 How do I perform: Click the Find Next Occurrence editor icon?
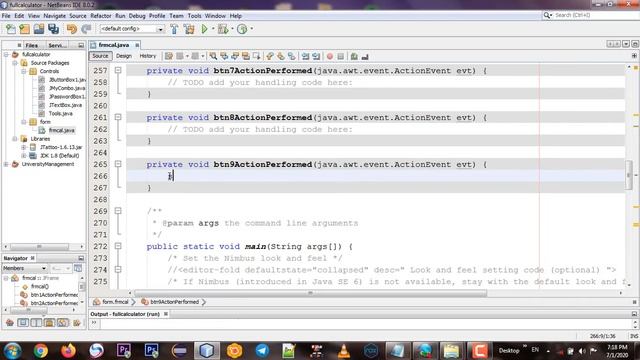tap(235, 56)
